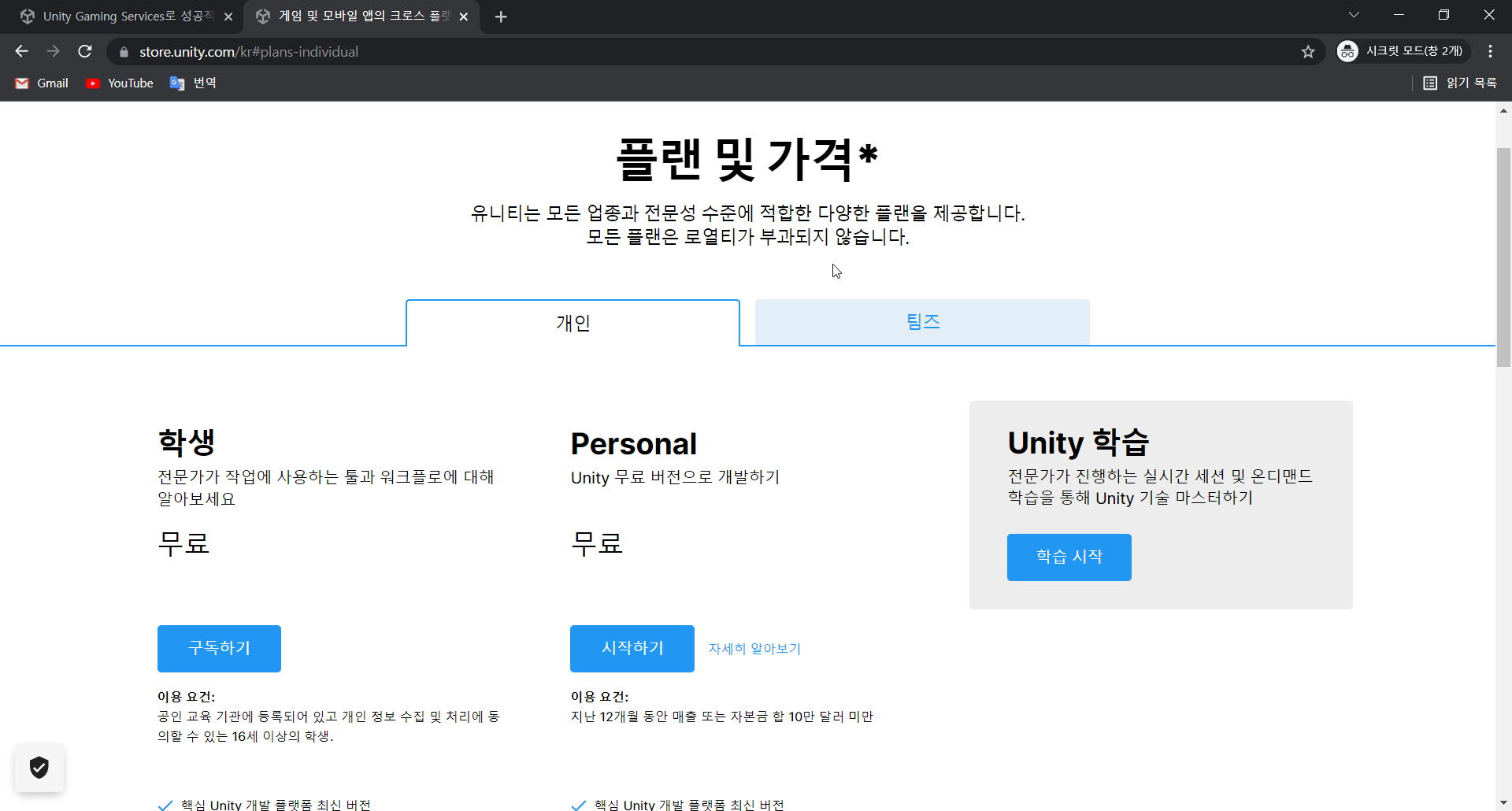The height and width of the screenshot is (811, 1512).
Task: Click 시작하기 for the Personal plan
Action: point(632,648)
